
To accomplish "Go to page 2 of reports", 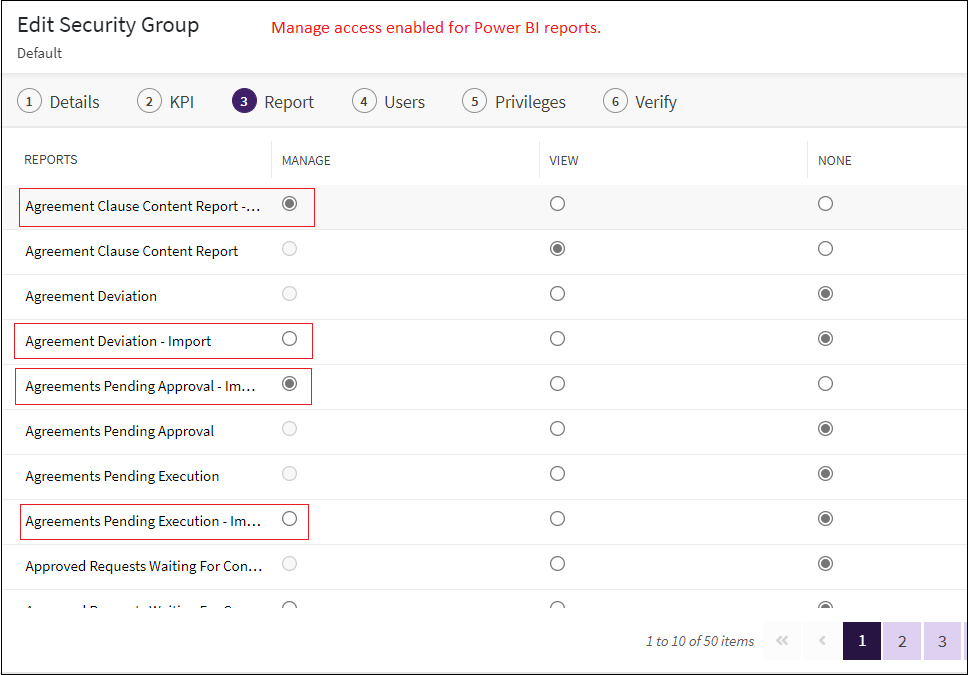I will click(x=901, y=641).
